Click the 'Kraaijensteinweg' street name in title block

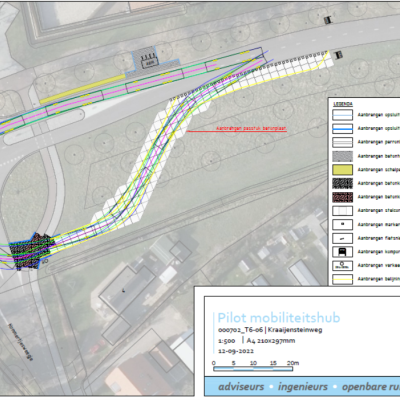295,330
